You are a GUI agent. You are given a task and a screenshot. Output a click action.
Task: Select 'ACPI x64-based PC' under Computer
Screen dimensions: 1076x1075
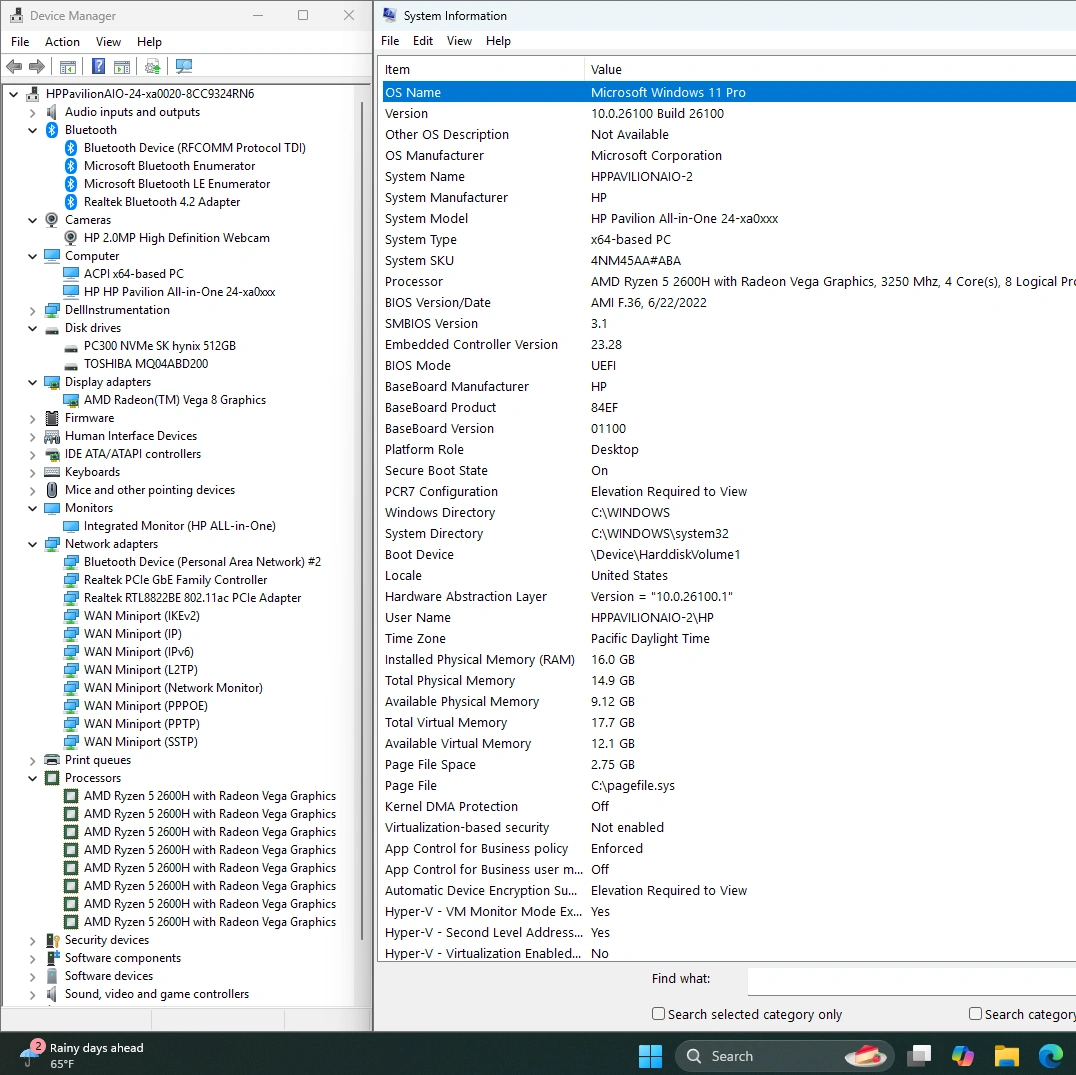coord(134,274)
